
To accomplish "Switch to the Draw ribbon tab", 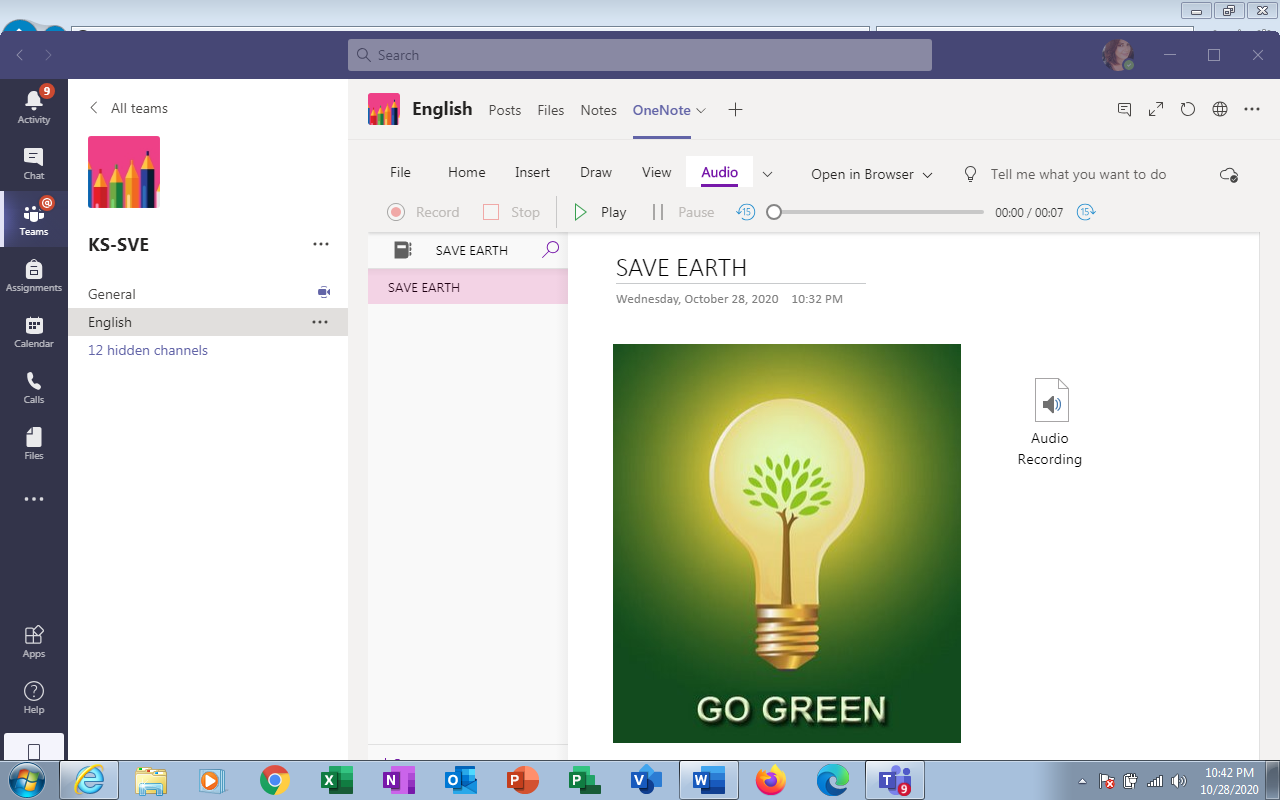I will click(596, 172).
